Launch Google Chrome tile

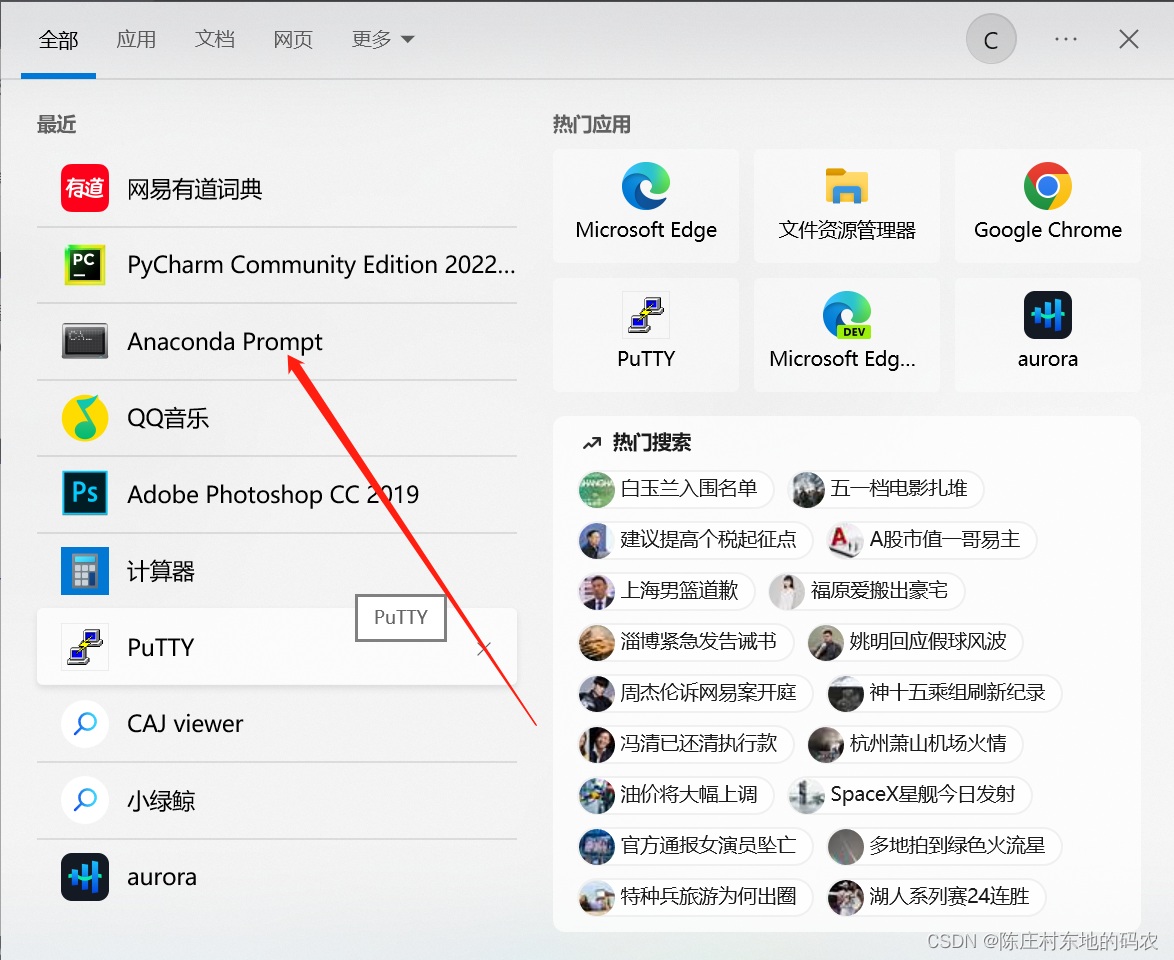(x=1047, y=206)
